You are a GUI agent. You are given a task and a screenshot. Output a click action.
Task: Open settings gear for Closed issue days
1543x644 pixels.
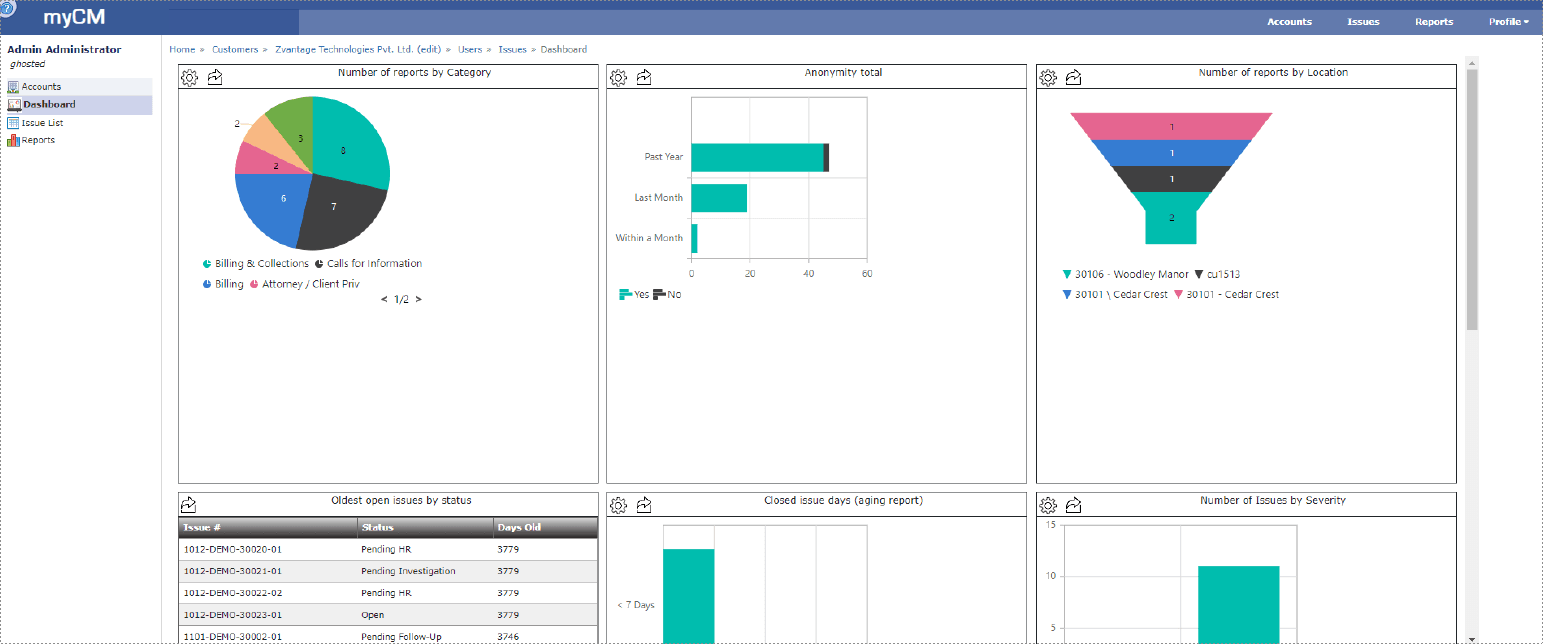[x=618, y=505]
